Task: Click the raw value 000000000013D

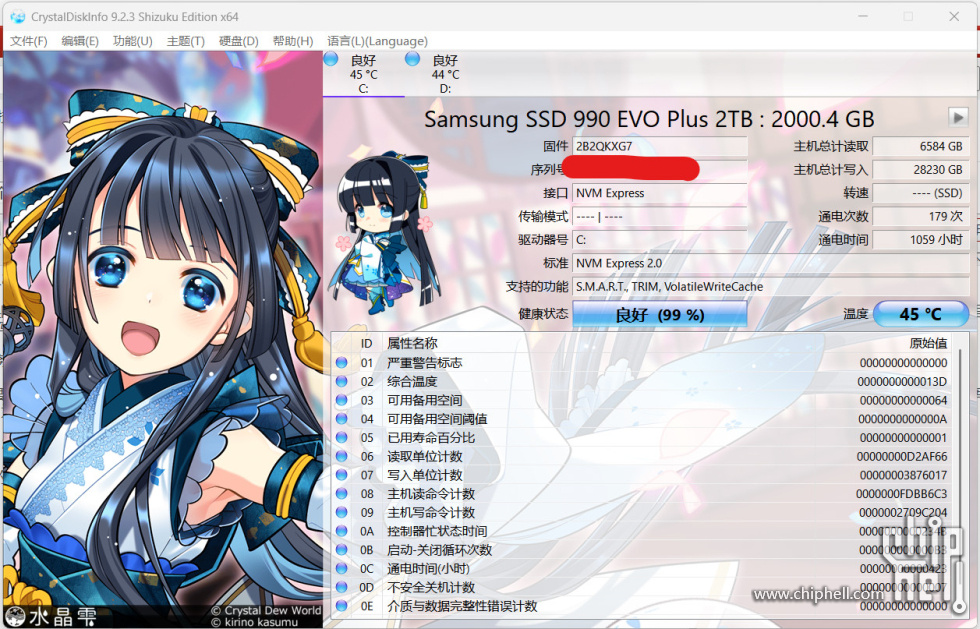Action: [902, 381]
